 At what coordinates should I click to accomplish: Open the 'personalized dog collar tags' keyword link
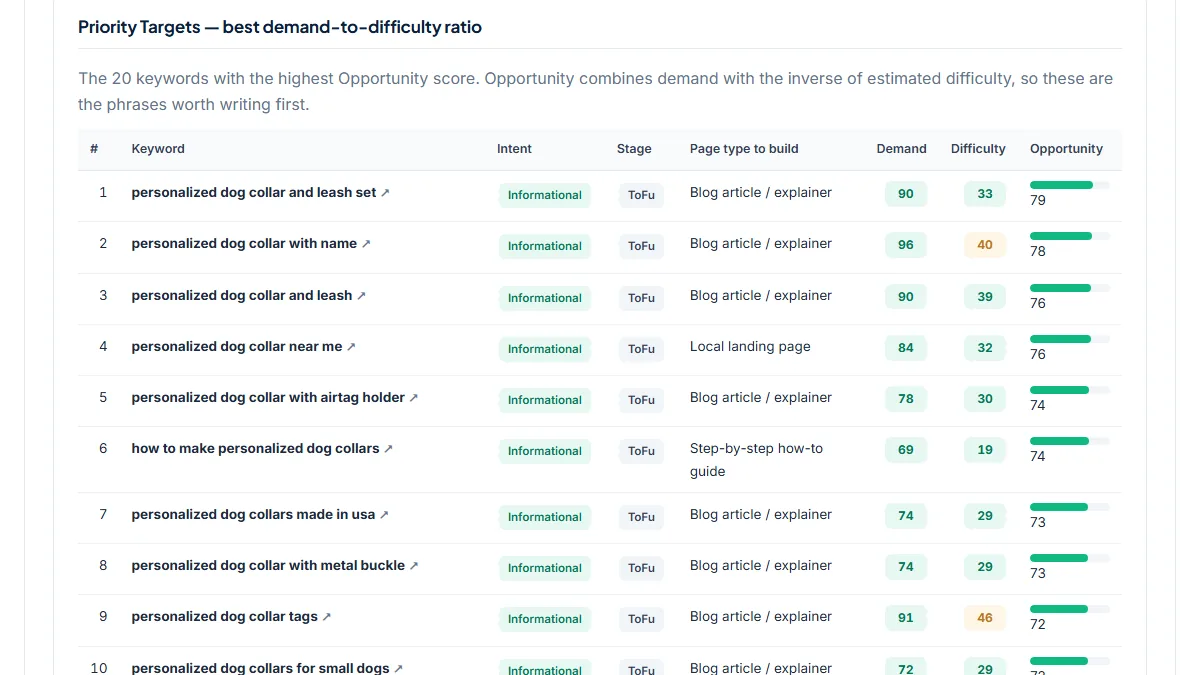tap(224, 616)
